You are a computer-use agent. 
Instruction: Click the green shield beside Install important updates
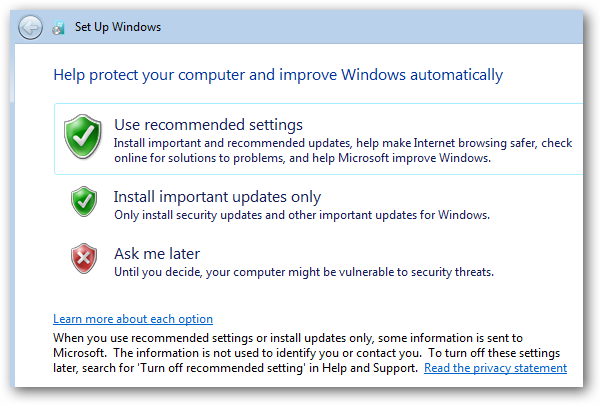tap(84, 202)
